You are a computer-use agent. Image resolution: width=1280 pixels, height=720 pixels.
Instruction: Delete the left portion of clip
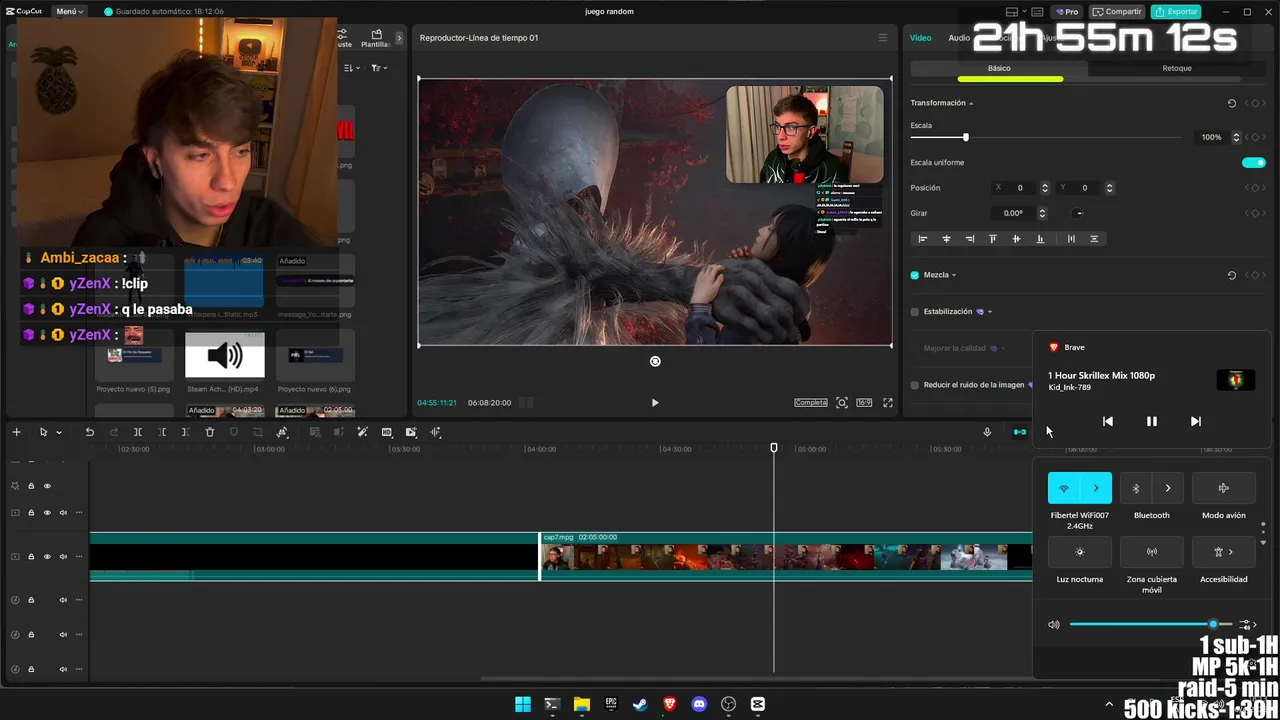click(x=162, y=432)
